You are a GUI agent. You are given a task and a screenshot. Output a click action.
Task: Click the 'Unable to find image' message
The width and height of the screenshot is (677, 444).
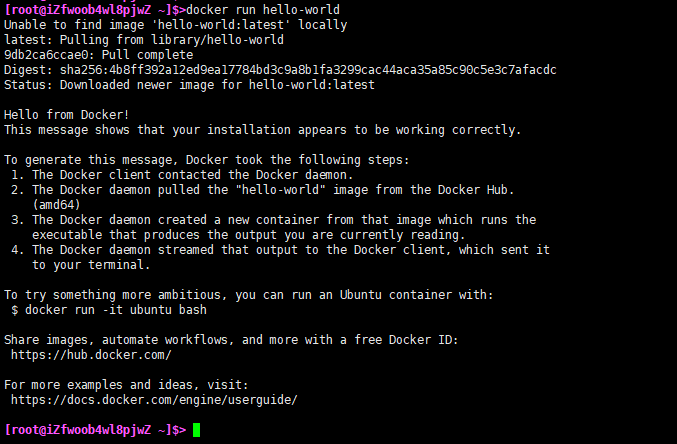[x=175, y=25]
